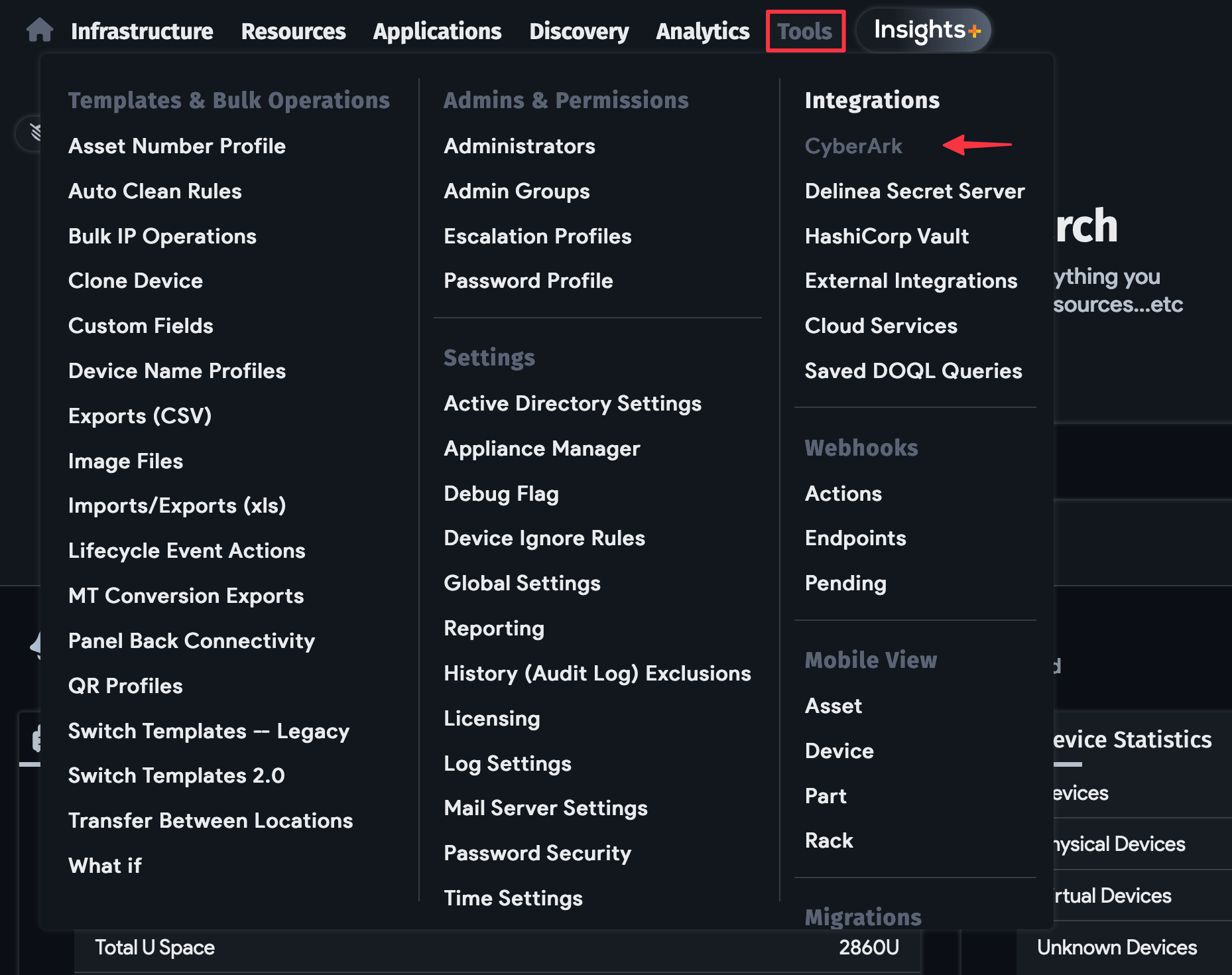
Task: Open Switch Templates -- Legacy
Action: tap(209, 731)
